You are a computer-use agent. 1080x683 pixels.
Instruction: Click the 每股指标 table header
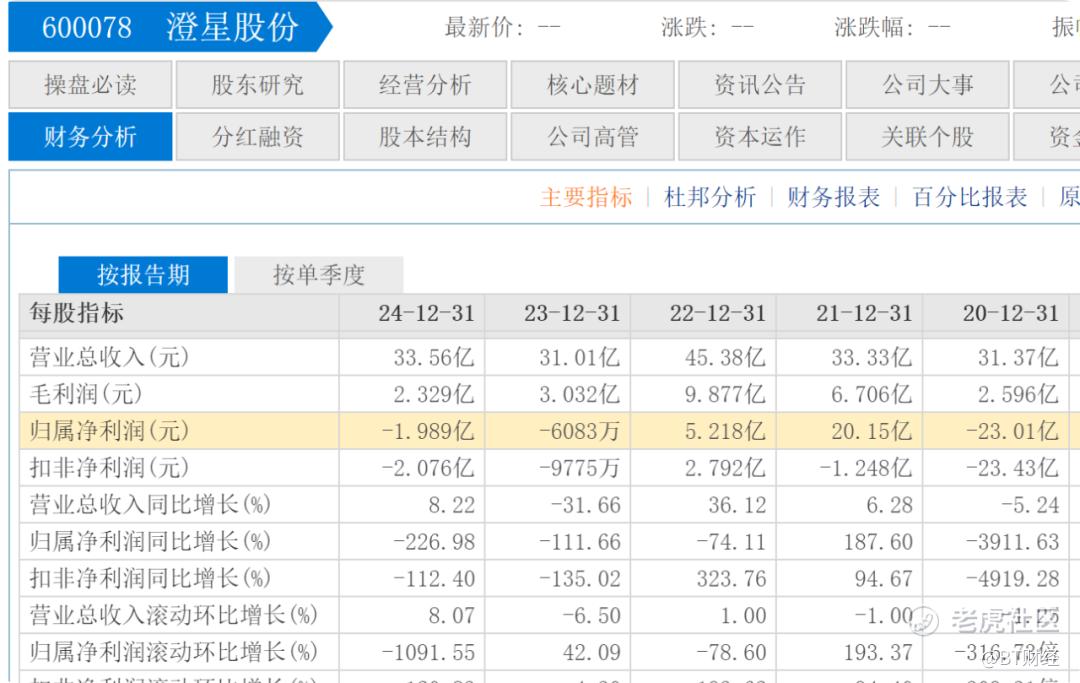77,313
